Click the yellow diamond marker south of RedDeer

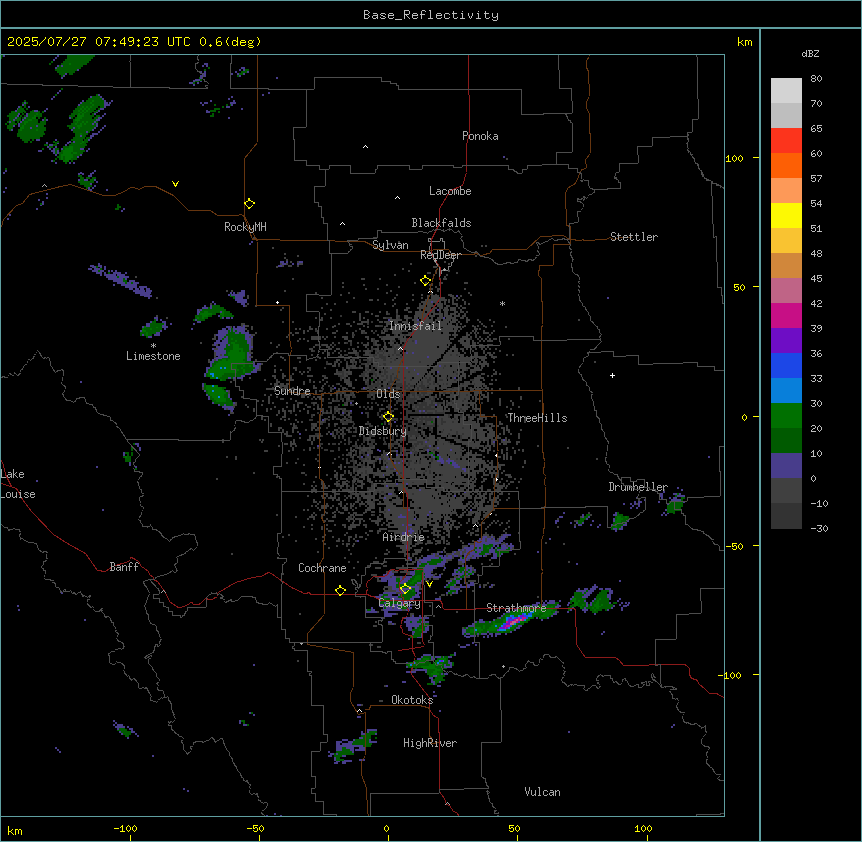[426, 281]
